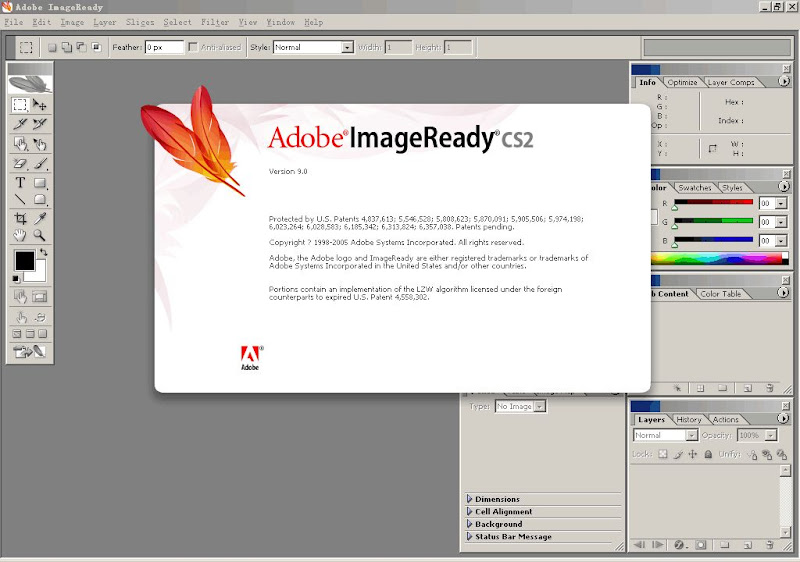Toggle Lock image pixels brush icon

point(678,454)
